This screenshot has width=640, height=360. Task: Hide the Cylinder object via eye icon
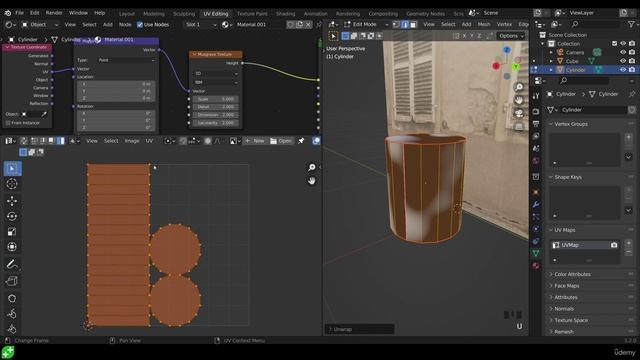click(623, 70)
